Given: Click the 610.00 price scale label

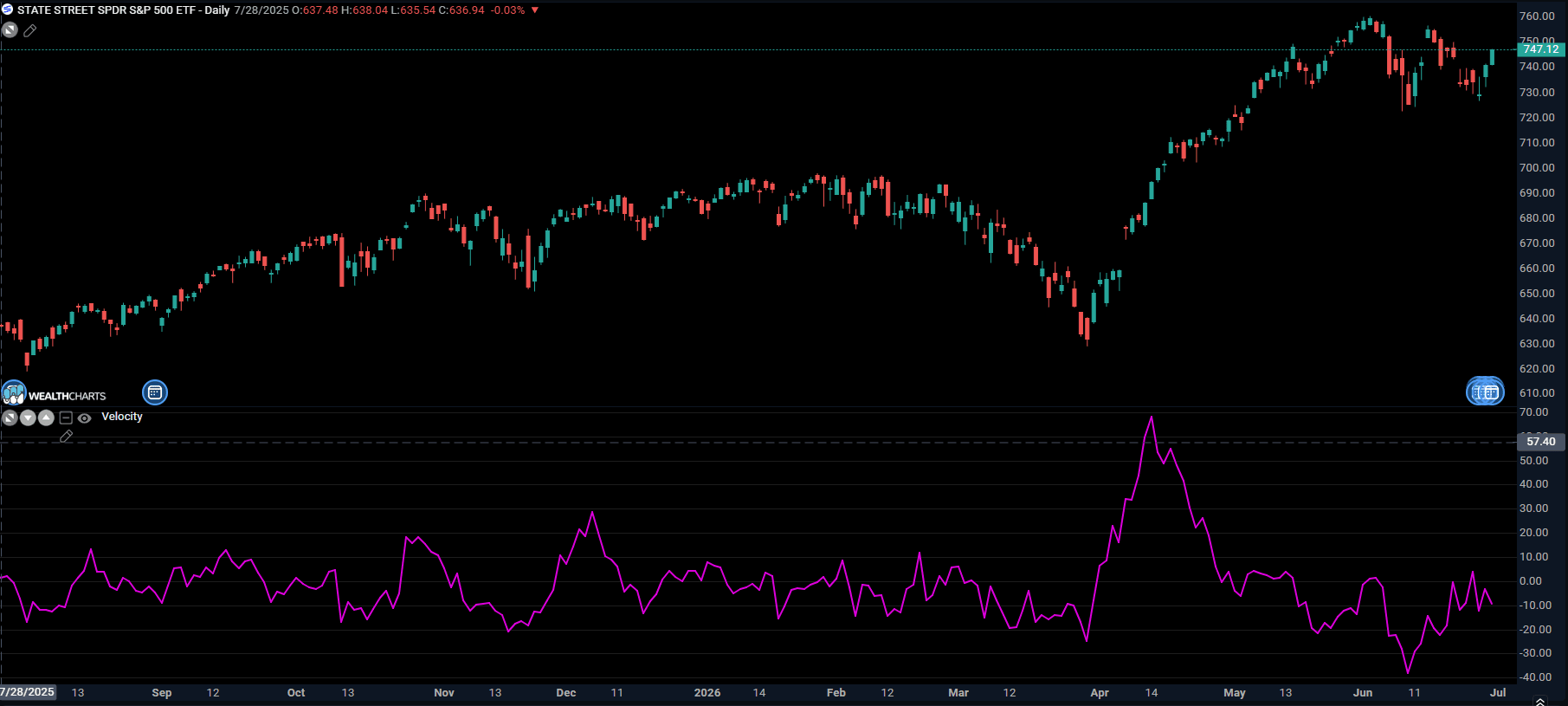Looking at the screenshot, I should 1537,394.
